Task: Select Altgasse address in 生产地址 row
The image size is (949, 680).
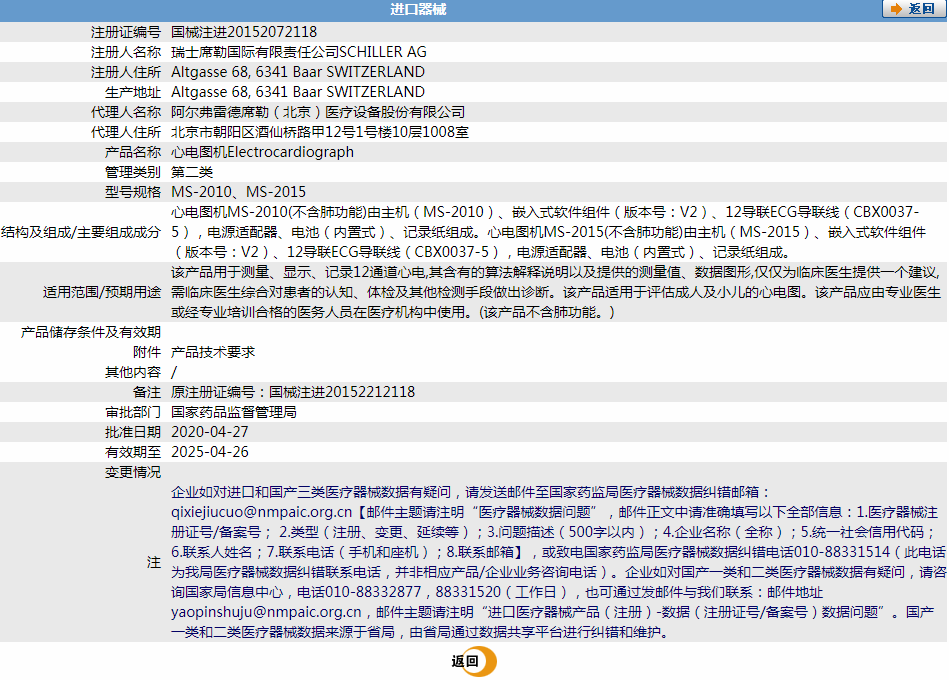Action: [298, 92]
